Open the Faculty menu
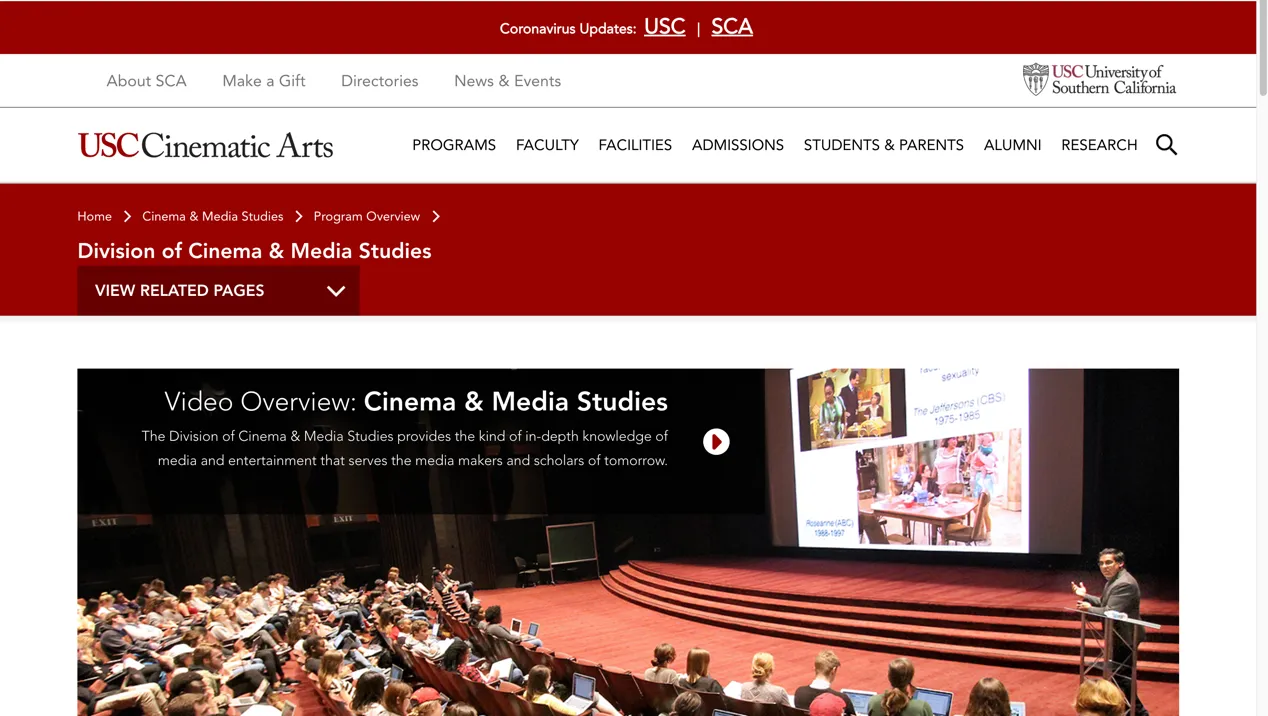1268x716 pixels. click(x=547, y=145)
